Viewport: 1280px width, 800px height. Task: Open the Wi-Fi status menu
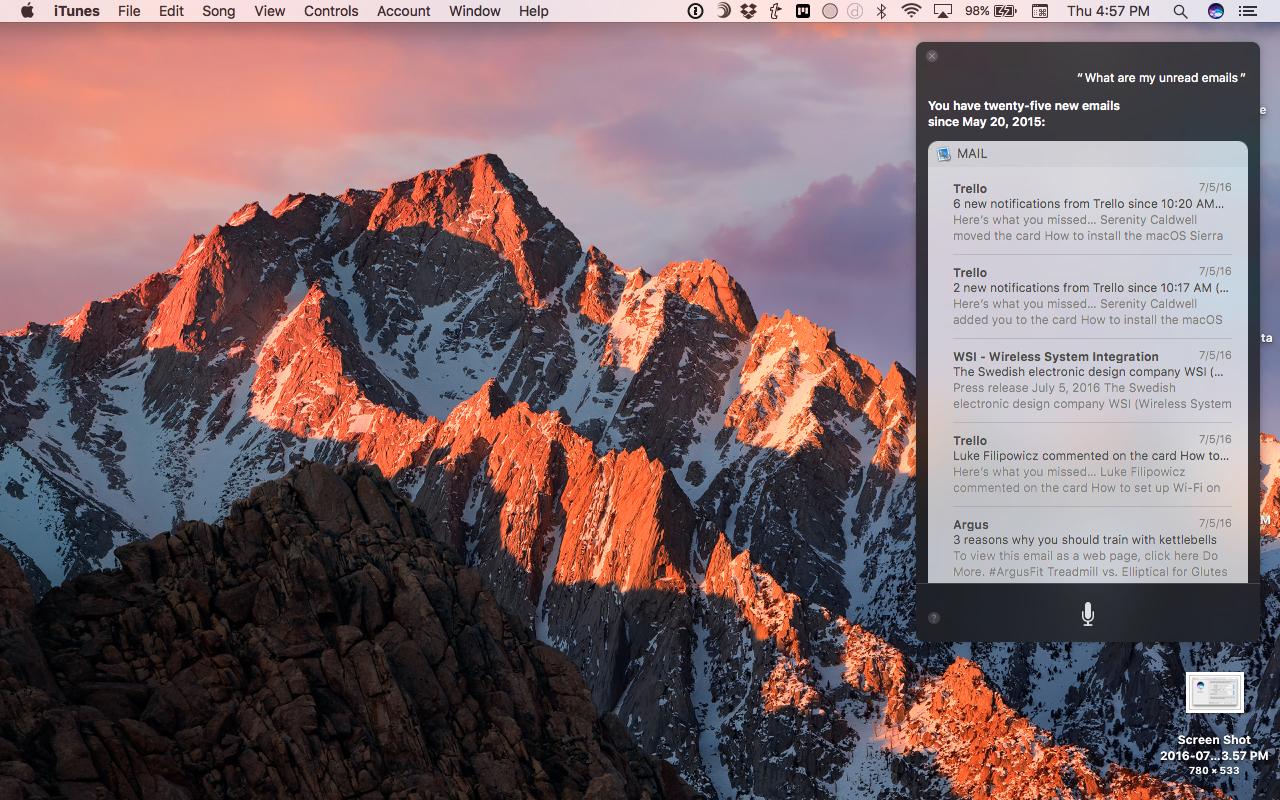coord(911,11)
